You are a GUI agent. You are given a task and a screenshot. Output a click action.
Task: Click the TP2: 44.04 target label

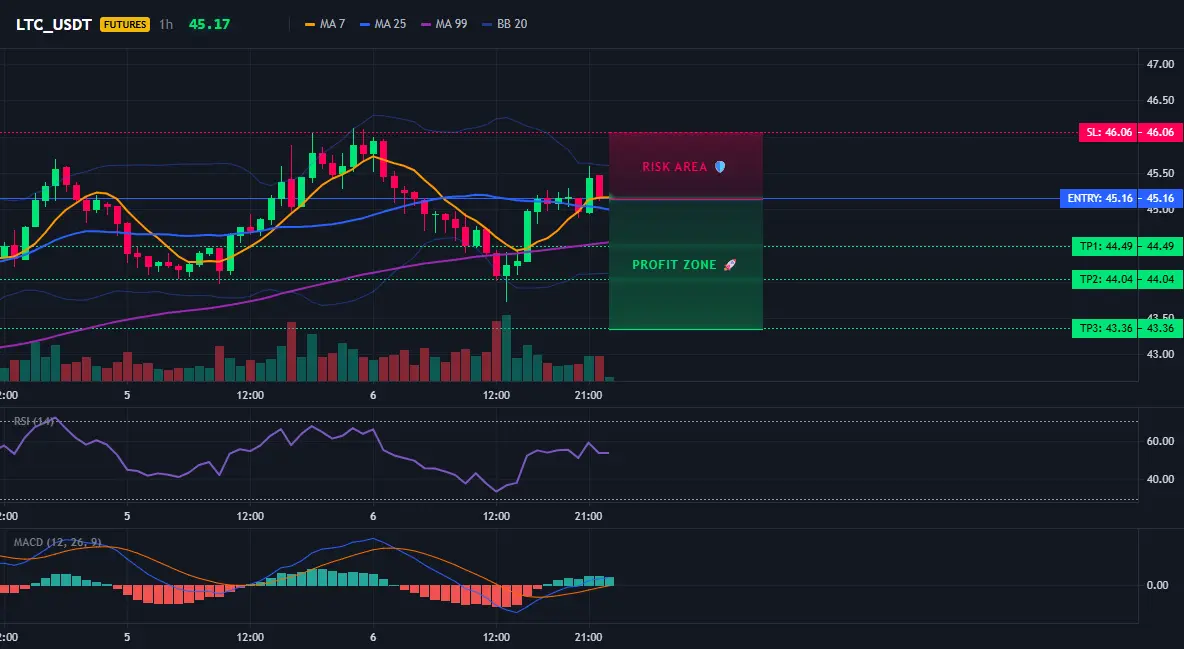click(1104, 280)
